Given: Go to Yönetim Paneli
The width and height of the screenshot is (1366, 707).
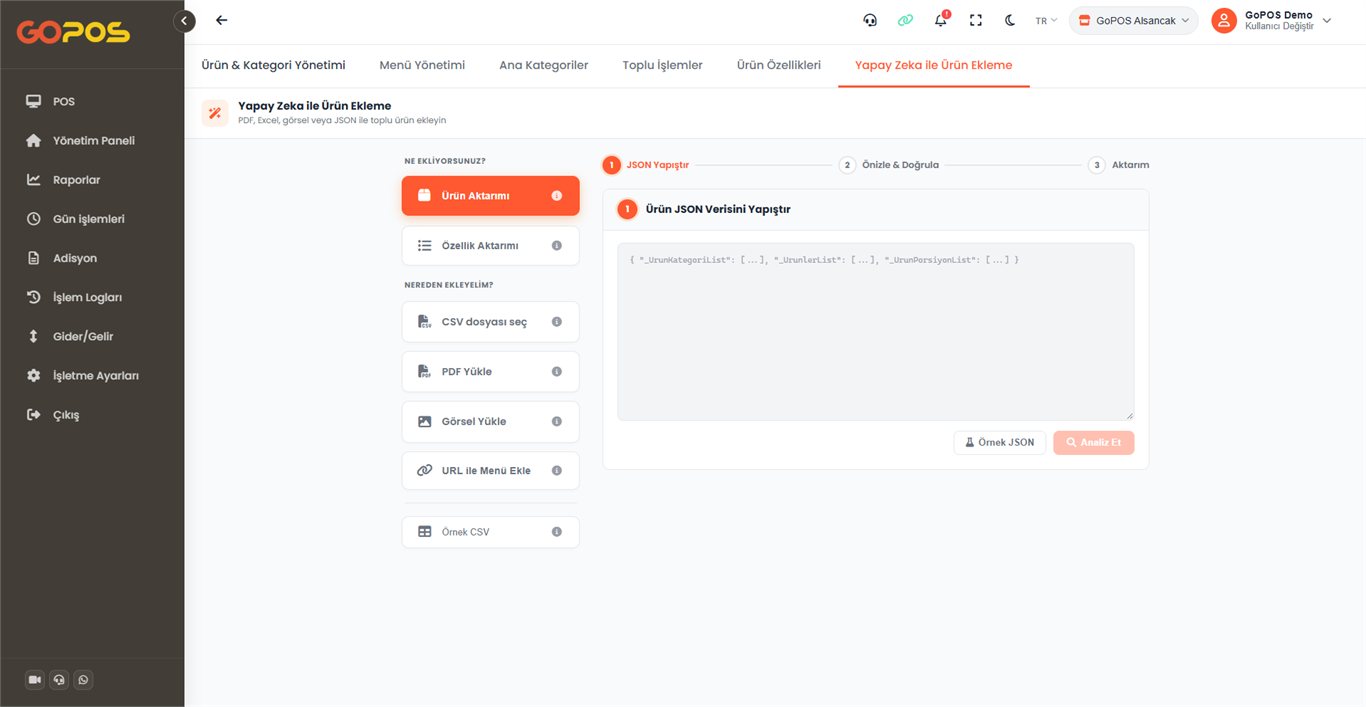Looking at the screenshot, I should coord(92,140).
